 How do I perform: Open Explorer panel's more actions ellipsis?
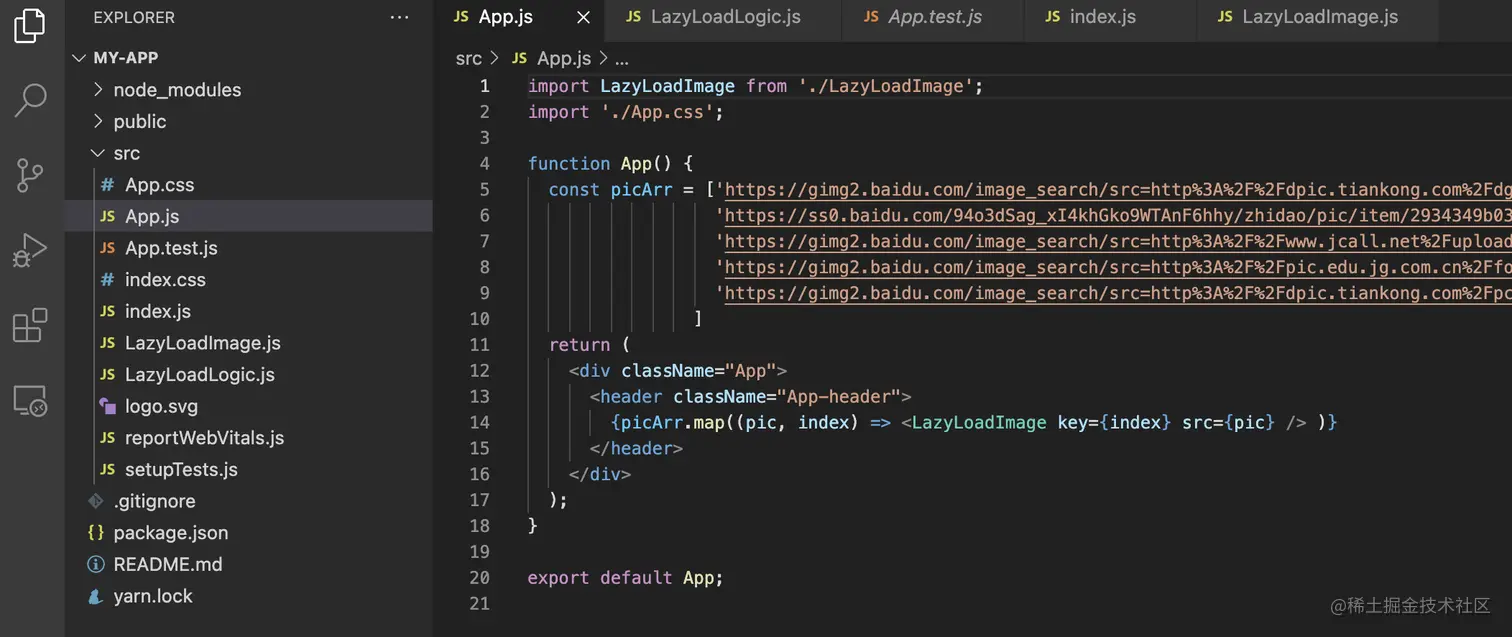click(399, 17)
